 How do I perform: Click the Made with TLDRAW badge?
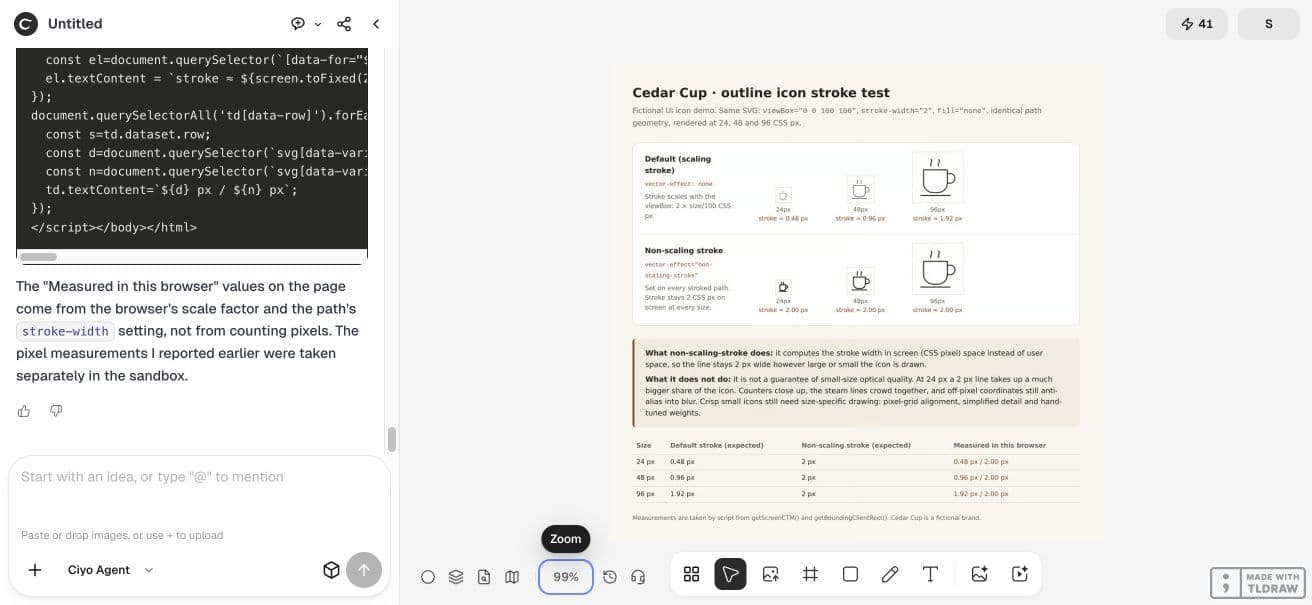(x=1257, y=583)
